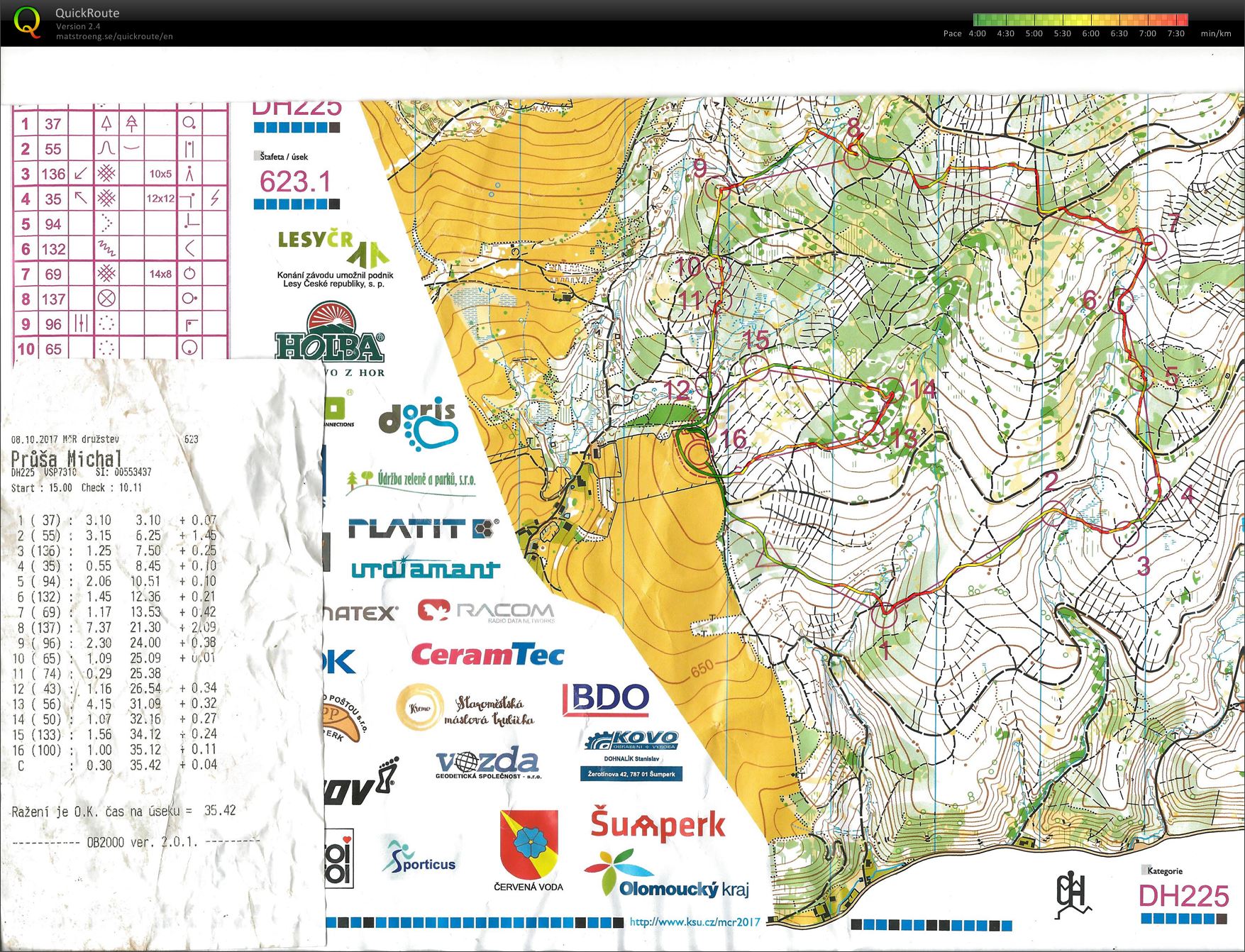The height and width of the screenshot is (952, 1245).
Task: Click the 4:00 pace tick label
Action: (x=977, y=33)
